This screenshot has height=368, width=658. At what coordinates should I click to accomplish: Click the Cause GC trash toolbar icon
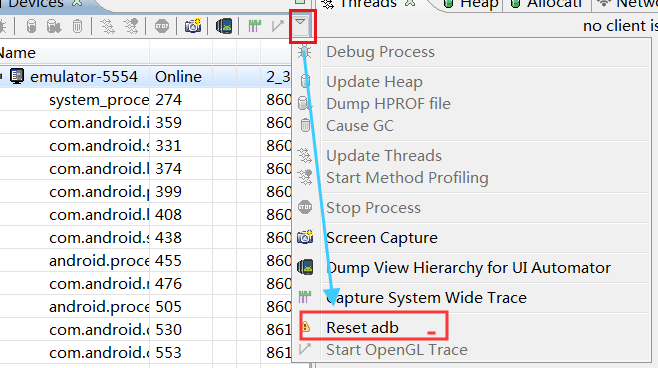[77, 26]
